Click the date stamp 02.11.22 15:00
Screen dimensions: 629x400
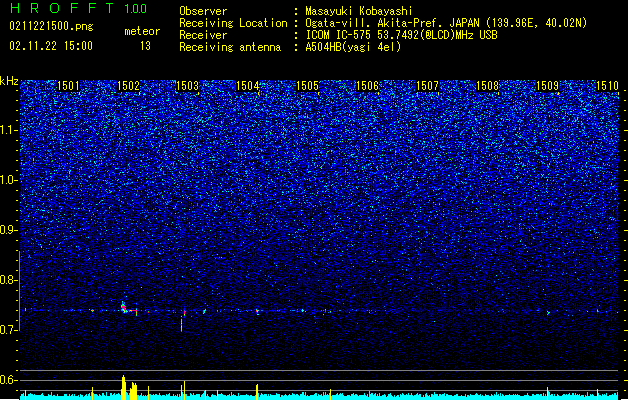pos(51,46)
